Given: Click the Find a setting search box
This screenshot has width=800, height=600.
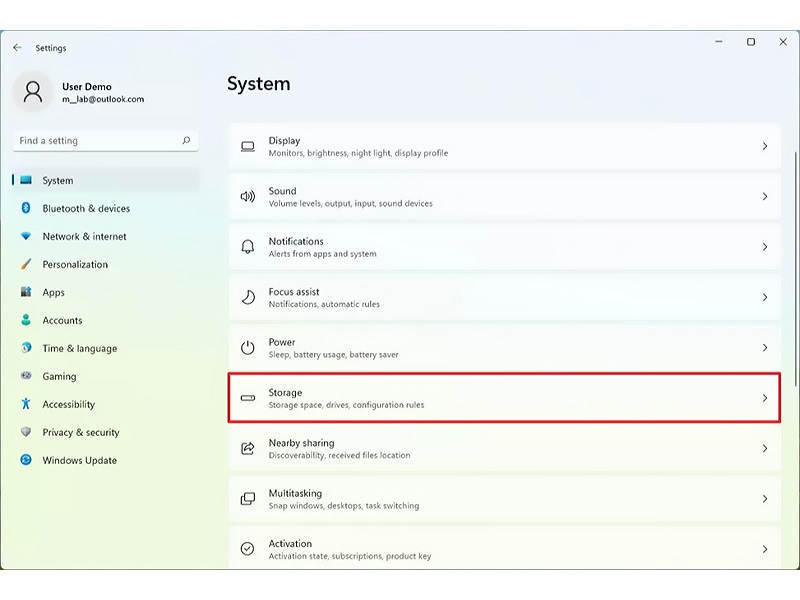Looking at the screenshot, I should point(106,140).
